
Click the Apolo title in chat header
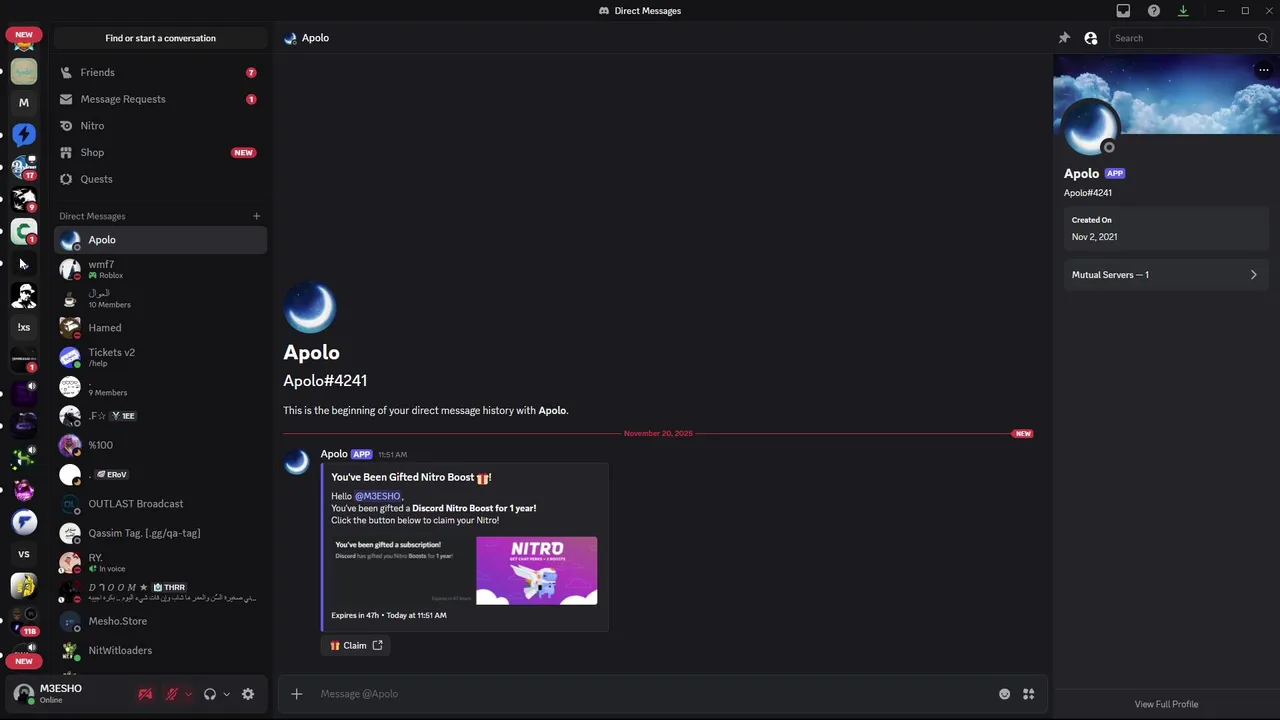[x=315, y=38]
